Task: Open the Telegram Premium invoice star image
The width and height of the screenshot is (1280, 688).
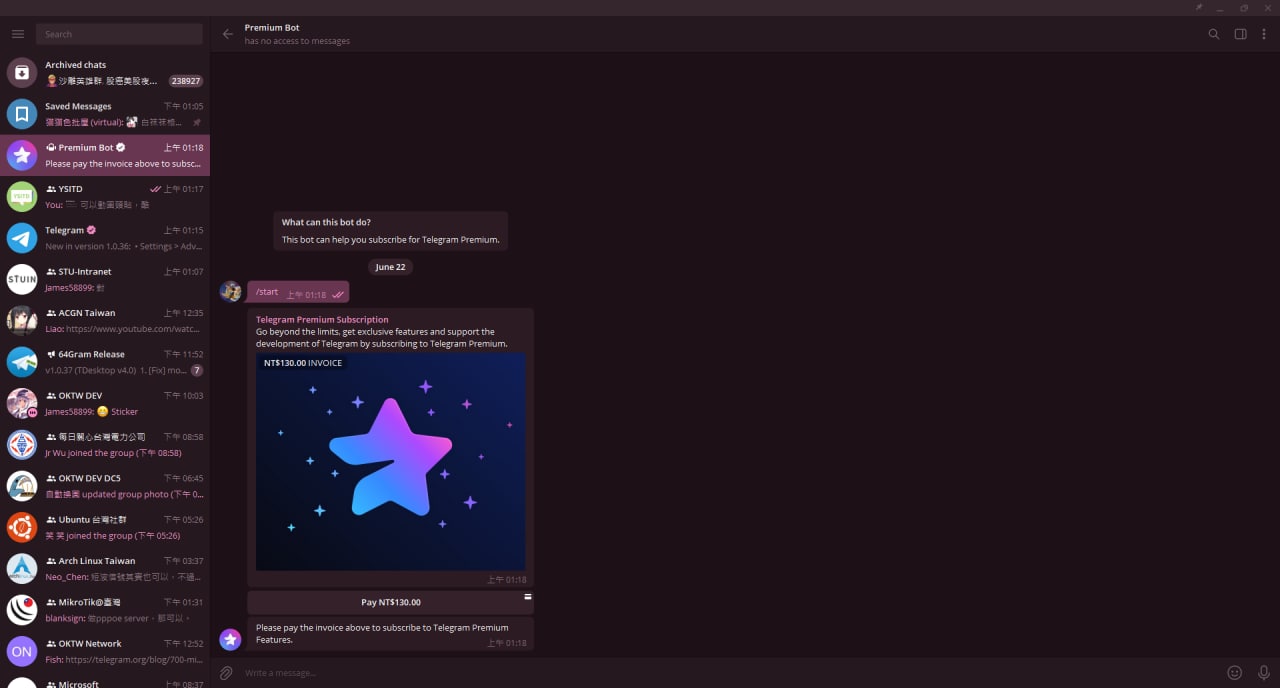Action: [390, 462]
